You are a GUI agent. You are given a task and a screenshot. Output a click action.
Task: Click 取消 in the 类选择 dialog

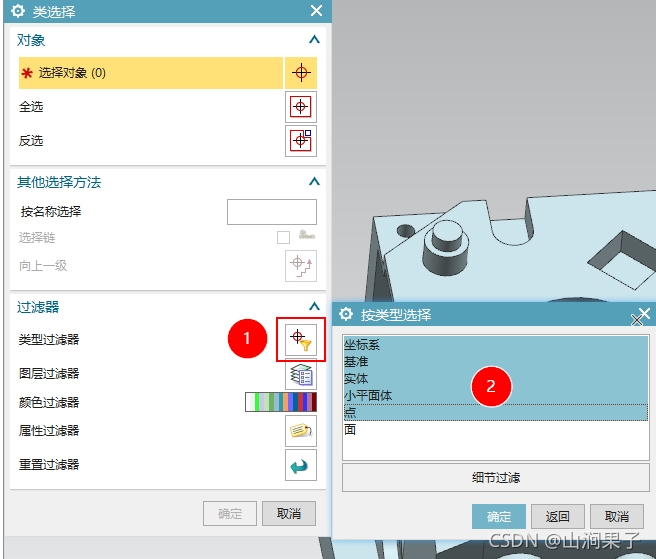(289, 513)
